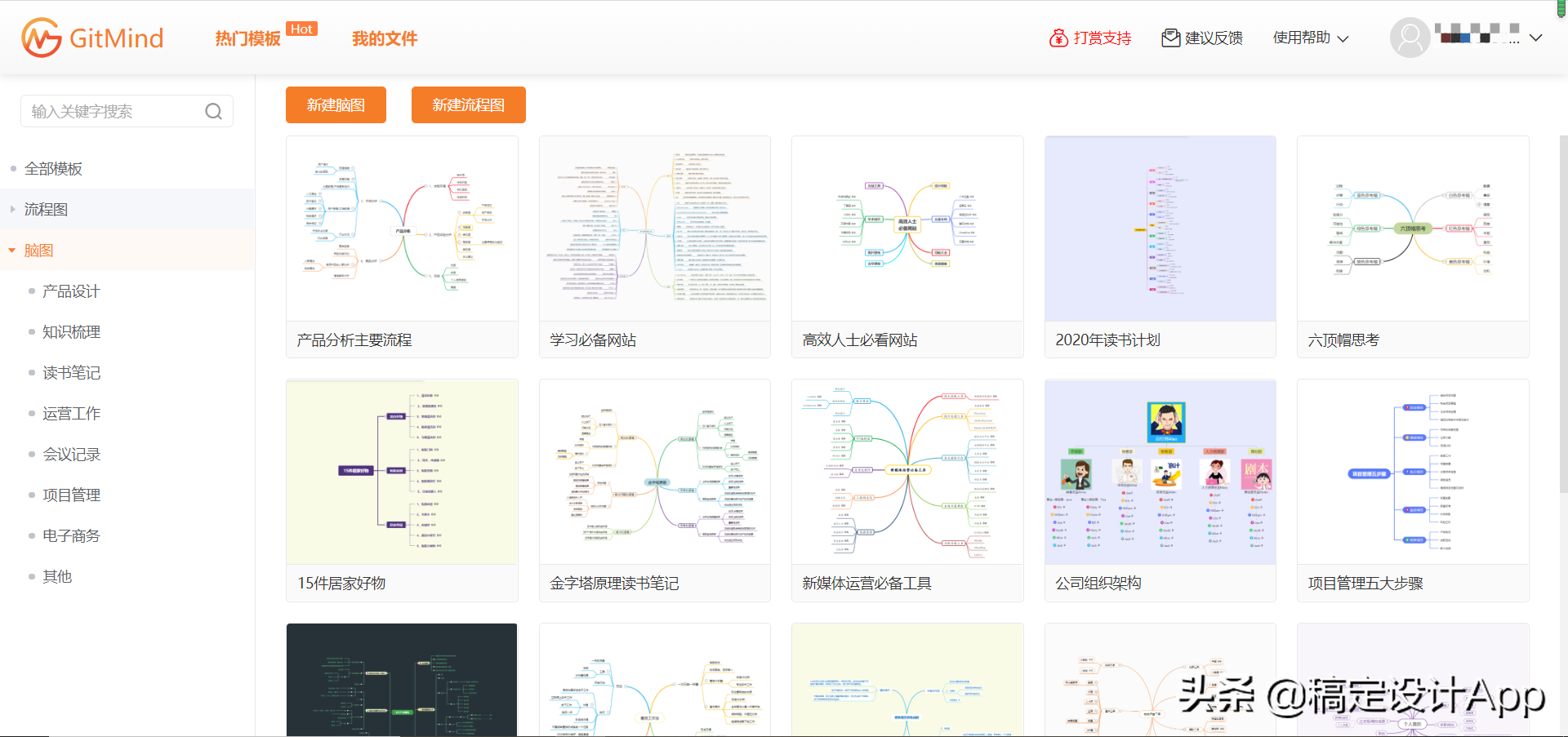Select 全部模板 in the sidebar
This screenshot has height=737, width=1568.
point(53,169)
